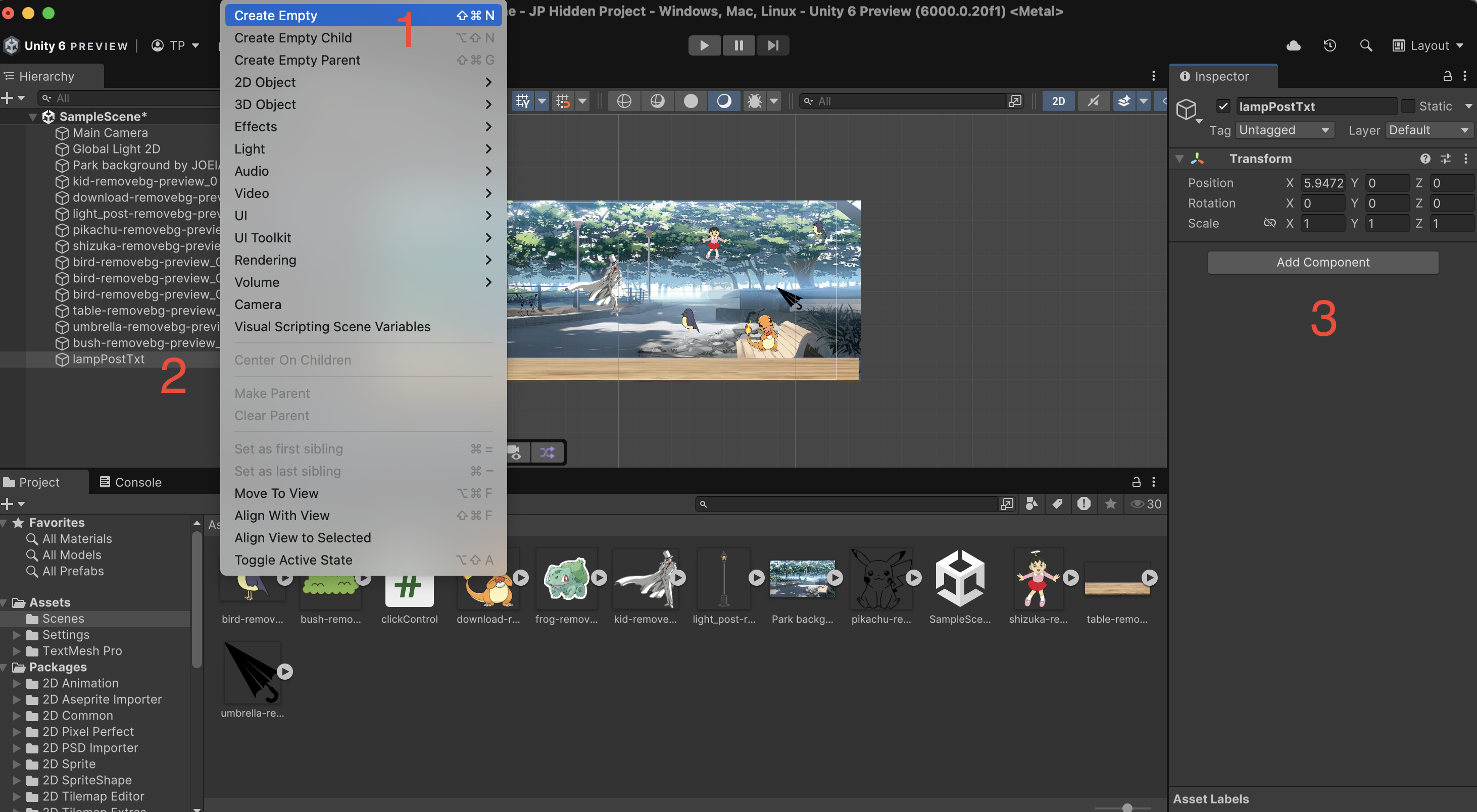Click the Position X value field
The image size is (1477, 812).
(x=1323, y=183)
